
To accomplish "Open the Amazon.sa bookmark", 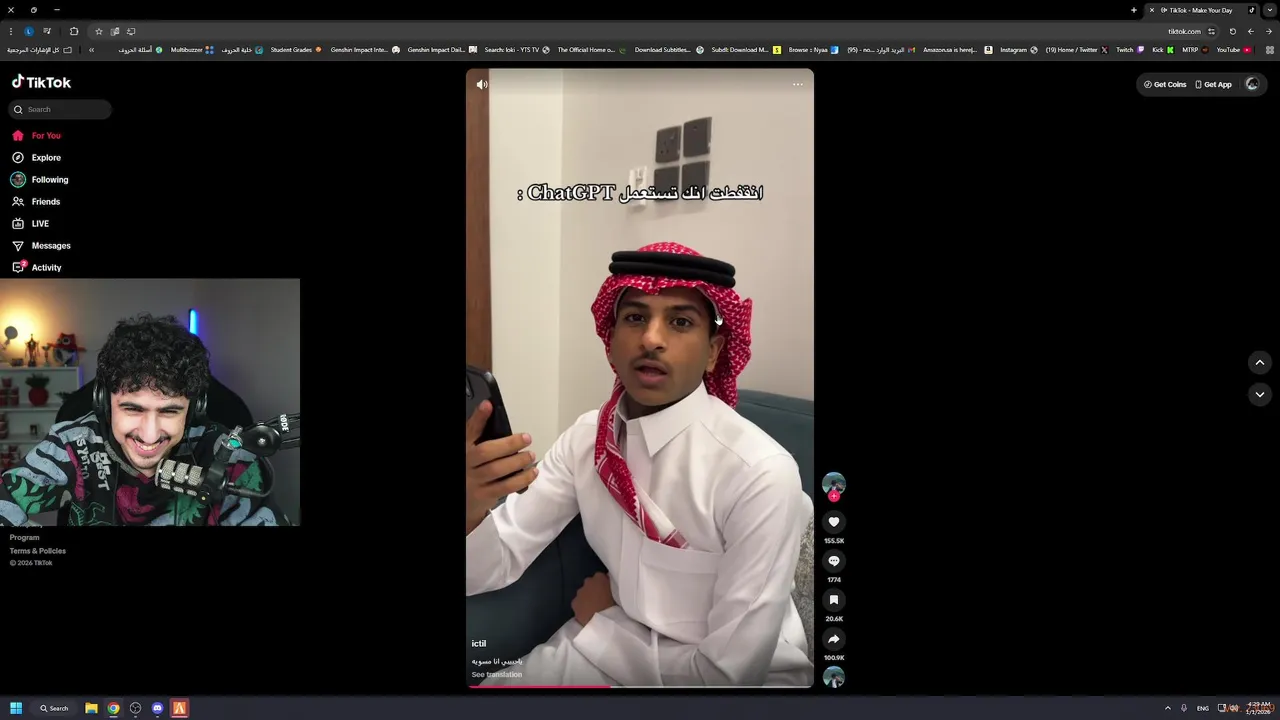I will 957,50.
